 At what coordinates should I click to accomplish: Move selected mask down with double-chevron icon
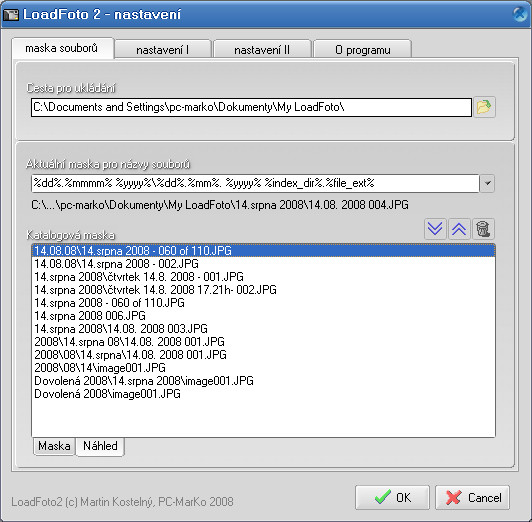pyautogui.click(x=435, y=229)
